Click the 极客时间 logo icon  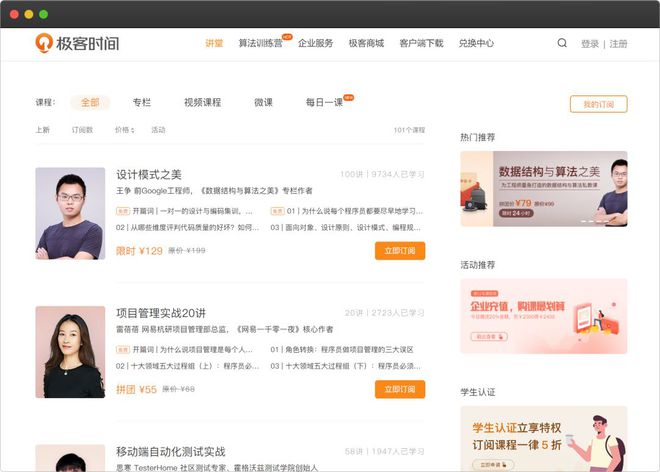pyautogui.click(x=44, y=43)
